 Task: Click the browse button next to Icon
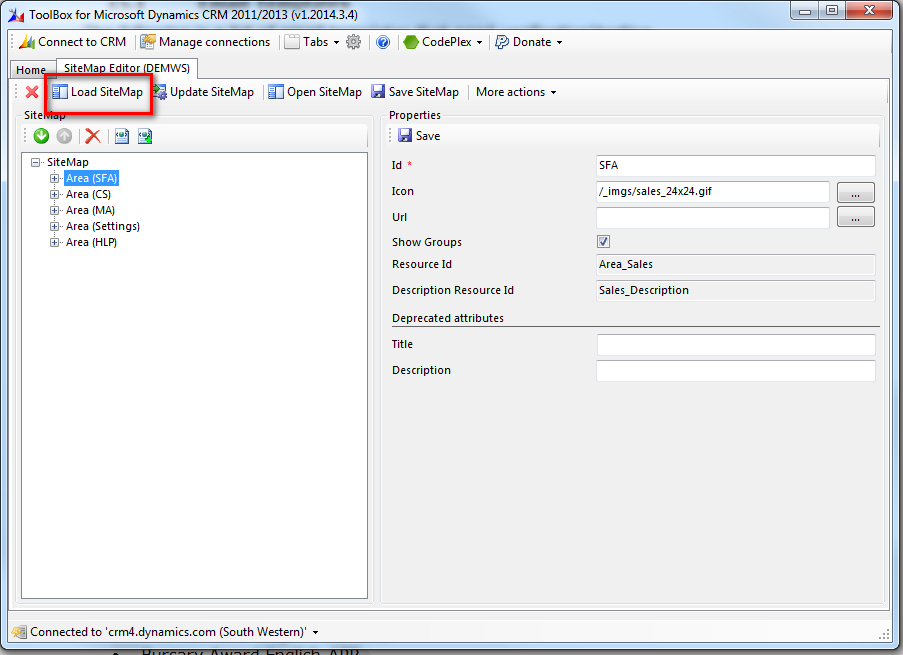pyautogui.click(x=855, y=192)
